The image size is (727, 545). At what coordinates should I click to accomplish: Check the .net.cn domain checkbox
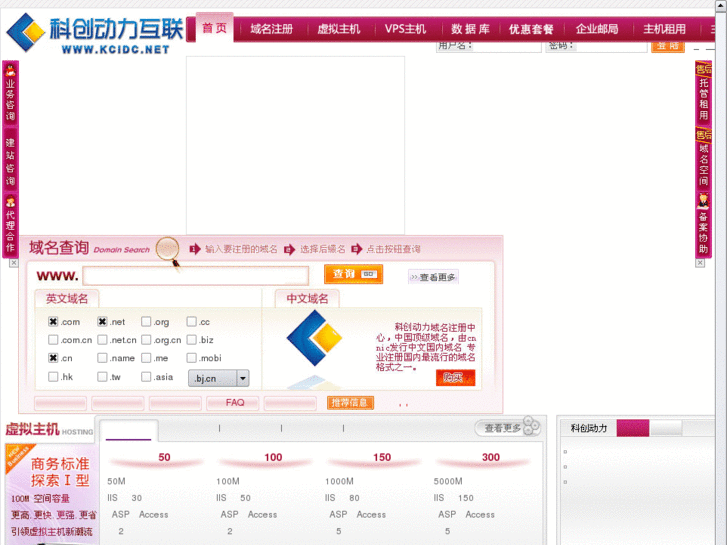point(102,340)
